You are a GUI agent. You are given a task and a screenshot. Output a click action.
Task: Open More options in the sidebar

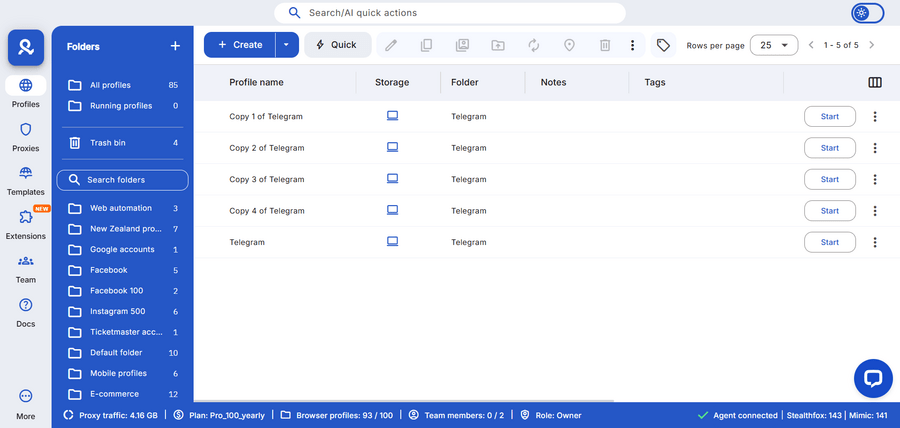[x=26, y=403]
